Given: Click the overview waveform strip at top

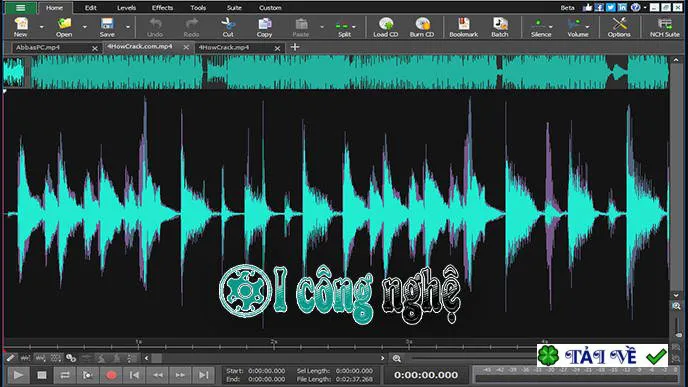Looking at the screenshot, I should (x=336, y=72).
